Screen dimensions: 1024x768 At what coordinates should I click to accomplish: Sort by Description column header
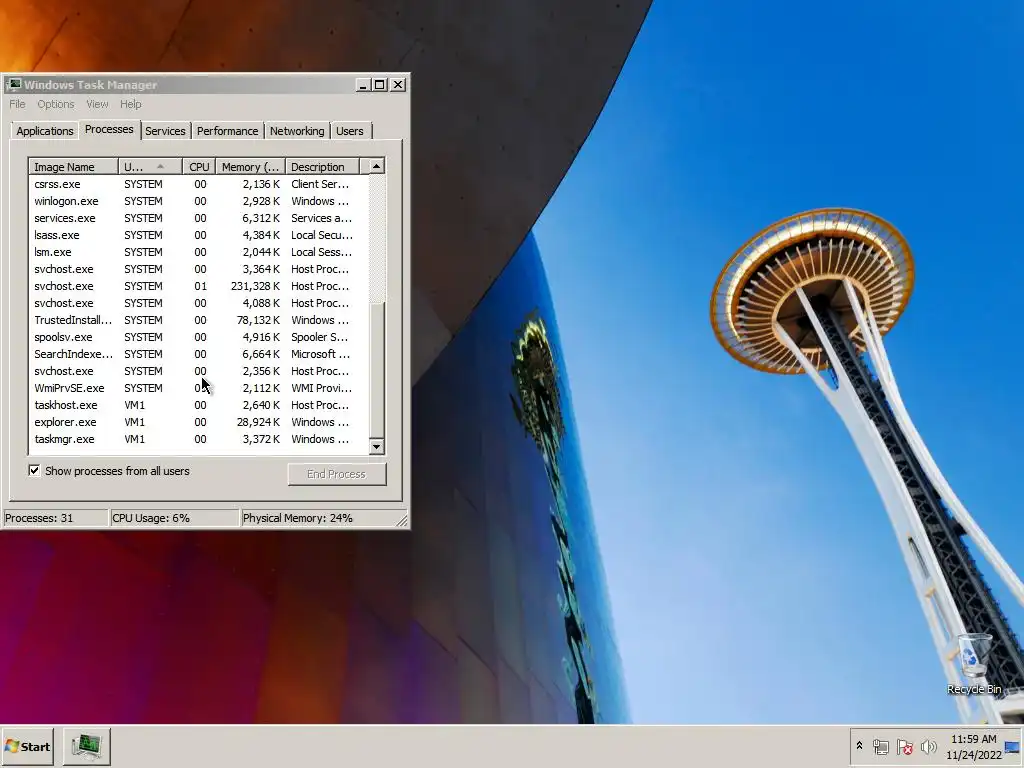323,167
